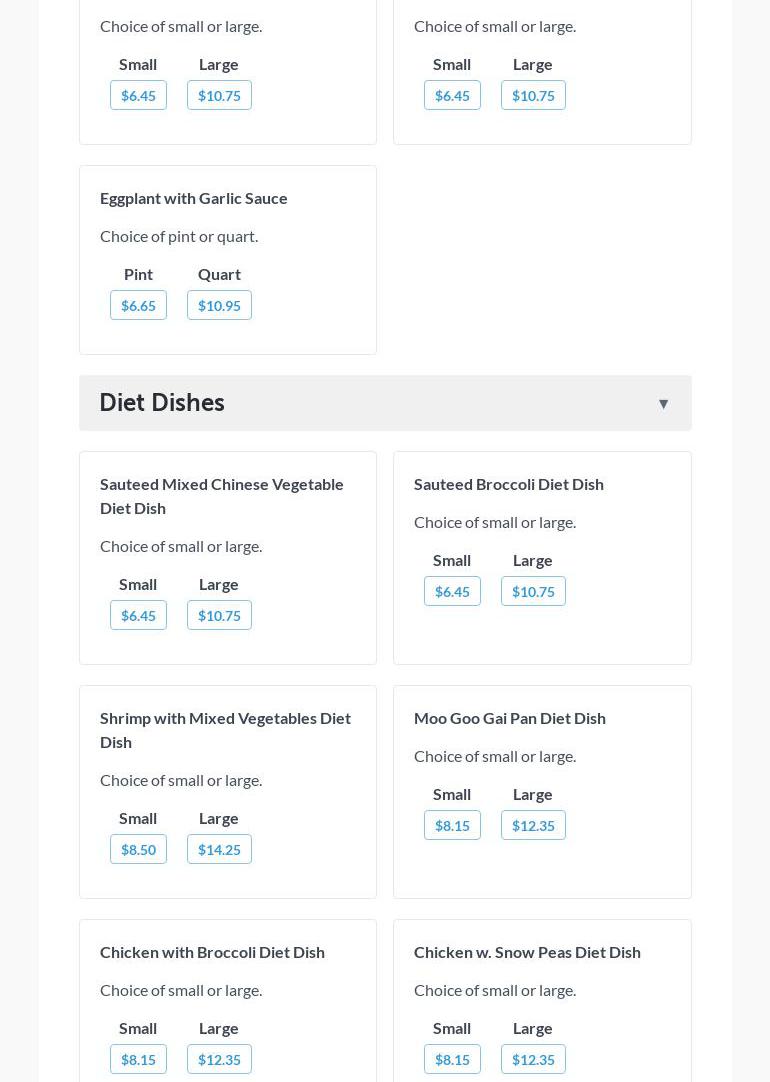The width and height of the screenshot is (770, 1082).
Task: Pick Small $6.45 Sauteed Broccoli Diet Dish
Action: pos(452,591)
